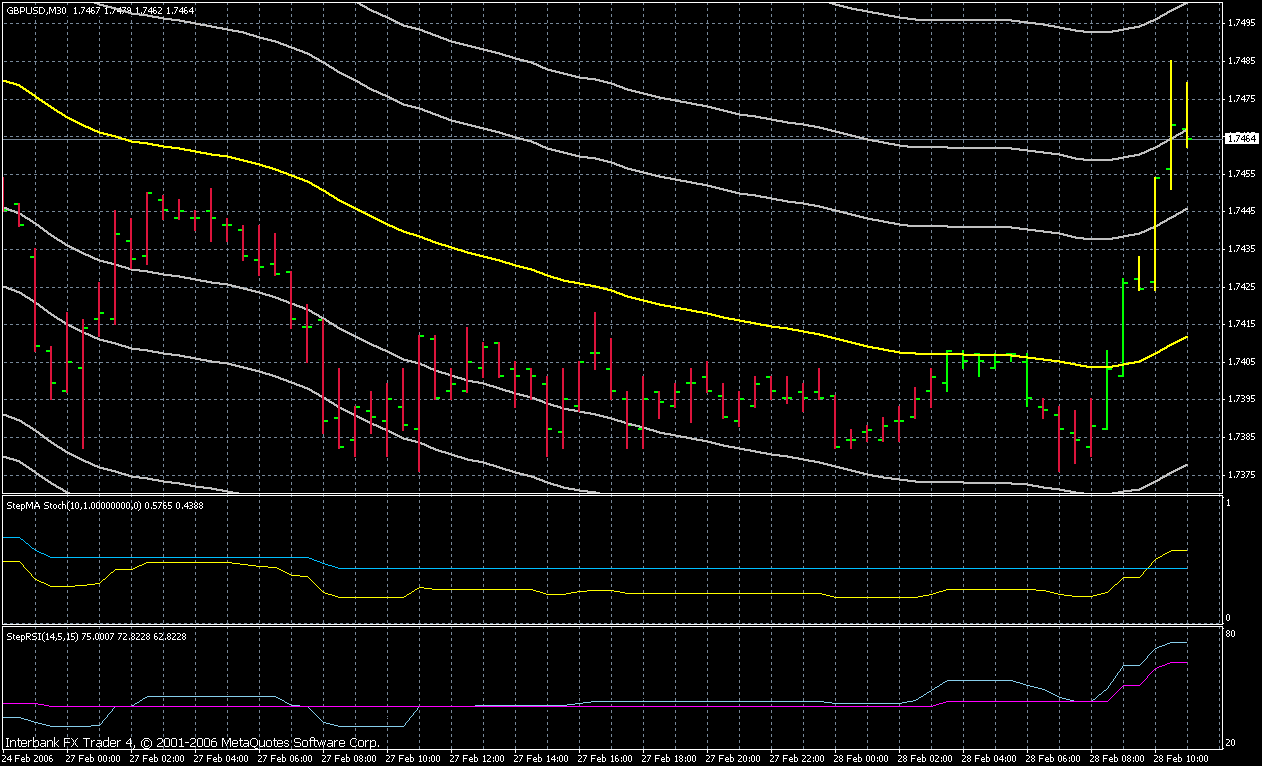Click the 1.7475 price scale label
This screenshot has height=766, width=1262.
1243,99
